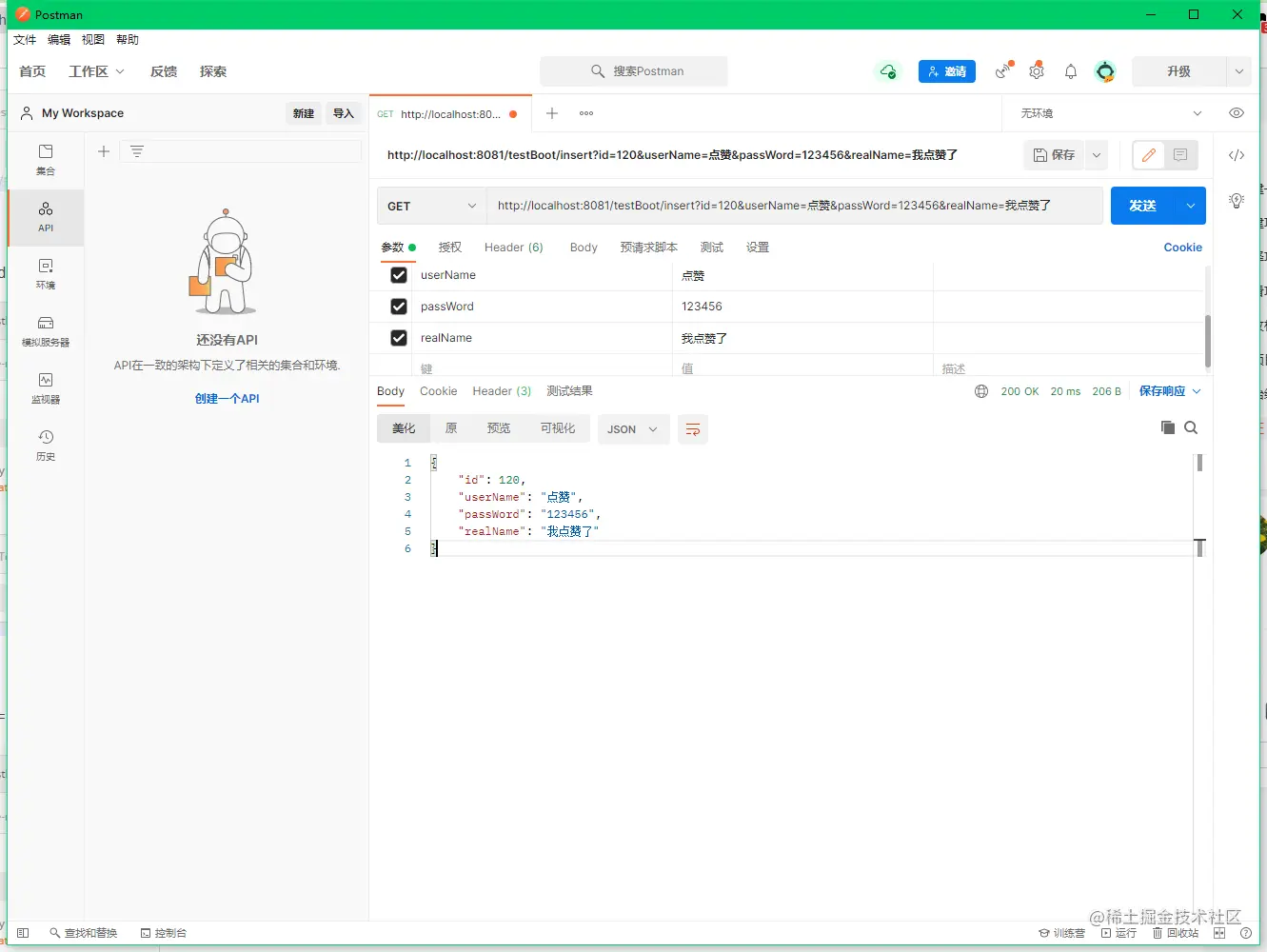Click the user avatar icon
Screen dimensions: 1267x952
click(1105, 71)
